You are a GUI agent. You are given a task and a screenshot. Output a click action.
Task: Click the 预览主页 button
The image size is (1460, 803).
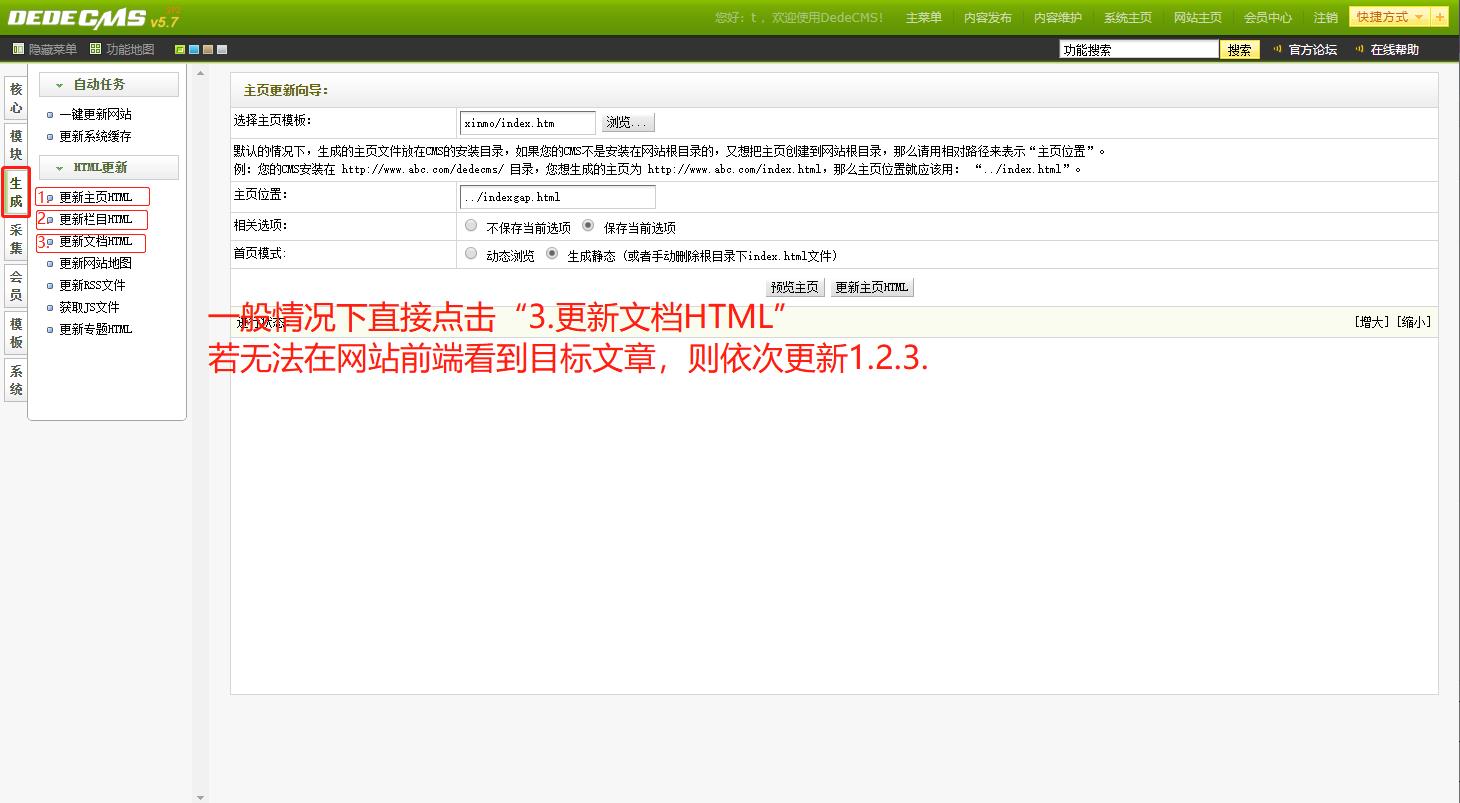(795, 287)
